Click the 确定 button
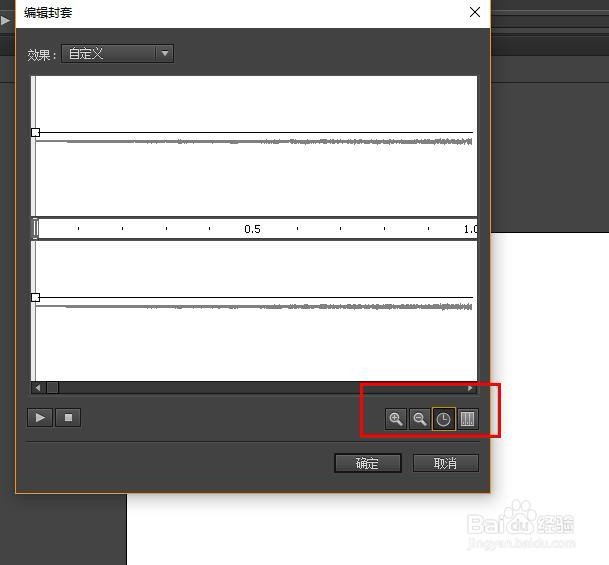The image size is (609, 565). (367, 463)
